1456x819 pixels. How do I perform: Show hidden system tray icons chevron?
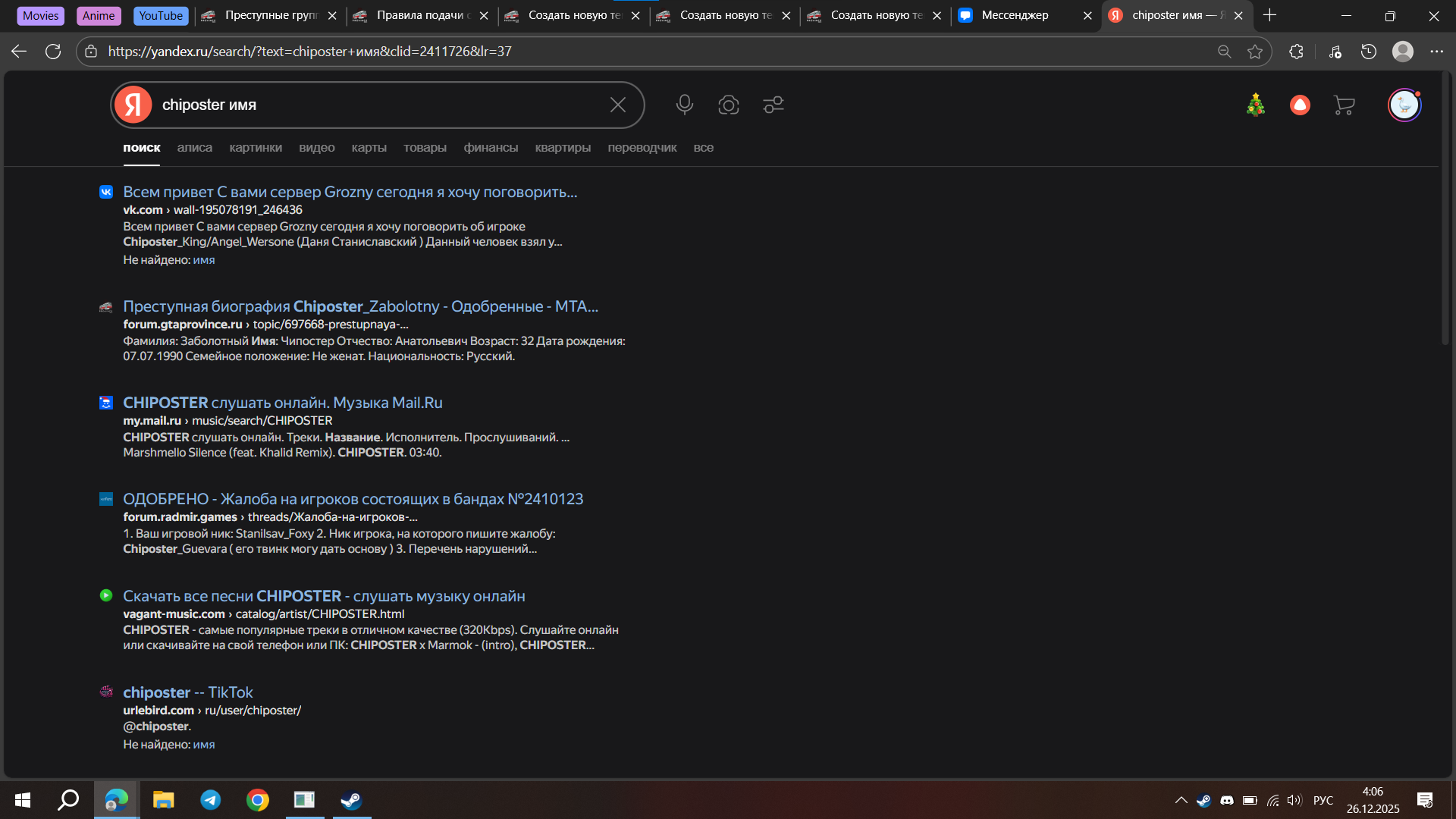coord(1181,800)
